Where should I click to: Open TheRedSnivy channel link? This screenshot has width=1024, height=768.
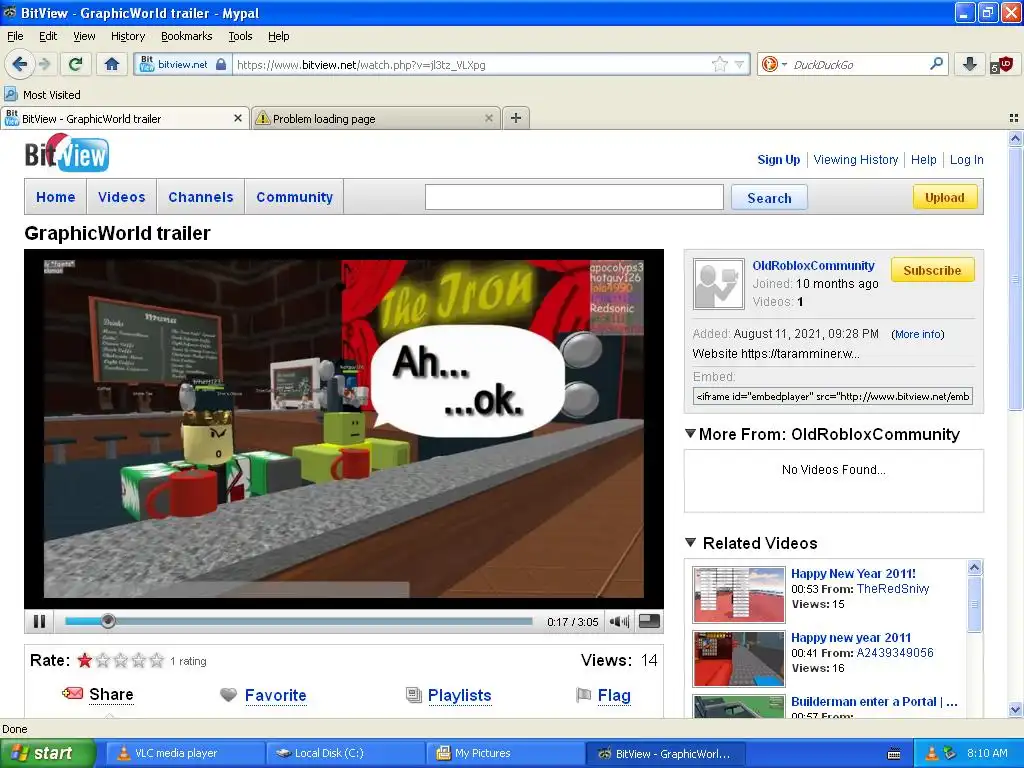point(893,588)
